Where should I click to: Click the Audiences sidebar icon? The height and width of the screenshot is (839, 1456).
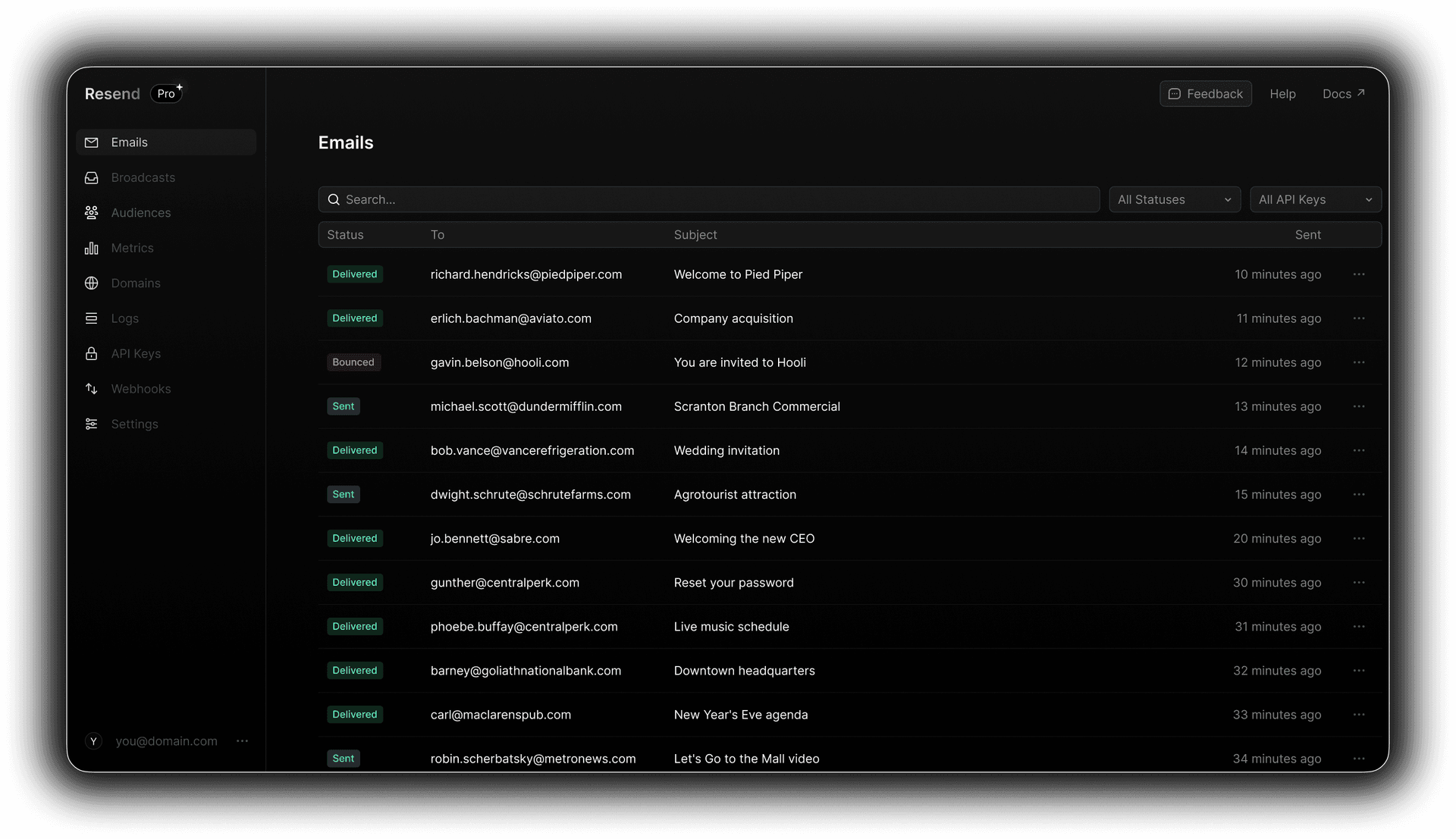(x=91, y=212)
